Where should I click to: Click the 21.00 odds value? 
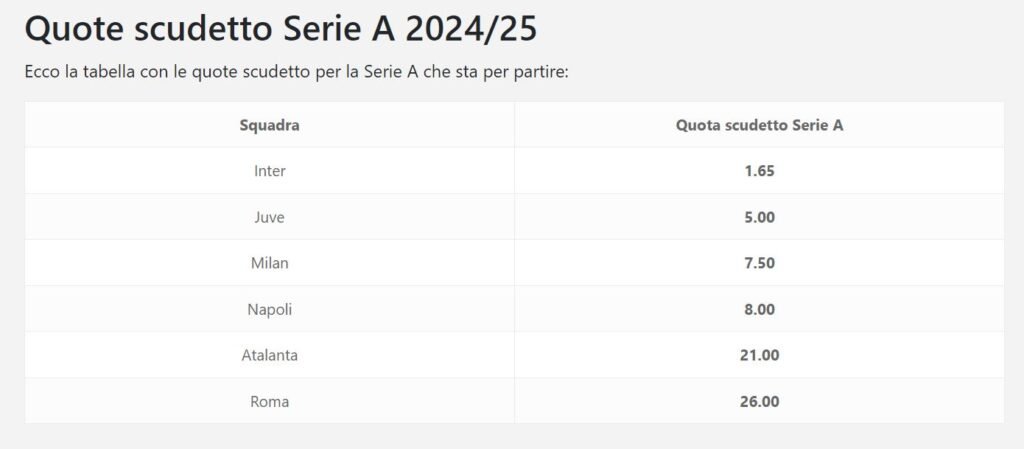(759, 355)
